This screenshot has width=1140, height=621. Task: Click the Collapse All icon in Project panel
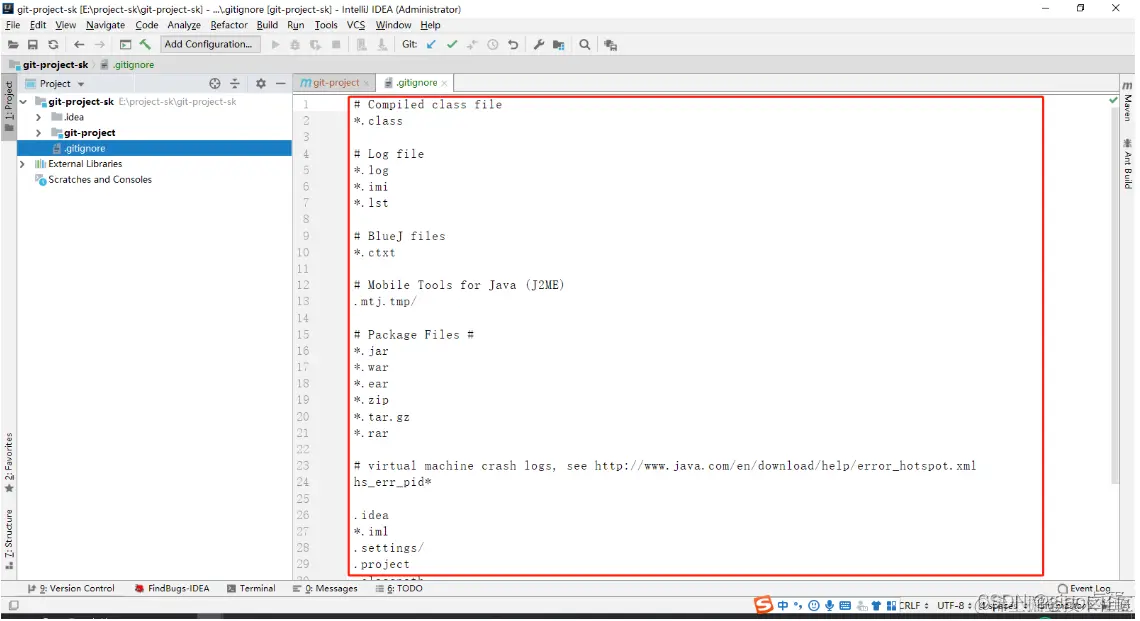(x=235, y=84)
